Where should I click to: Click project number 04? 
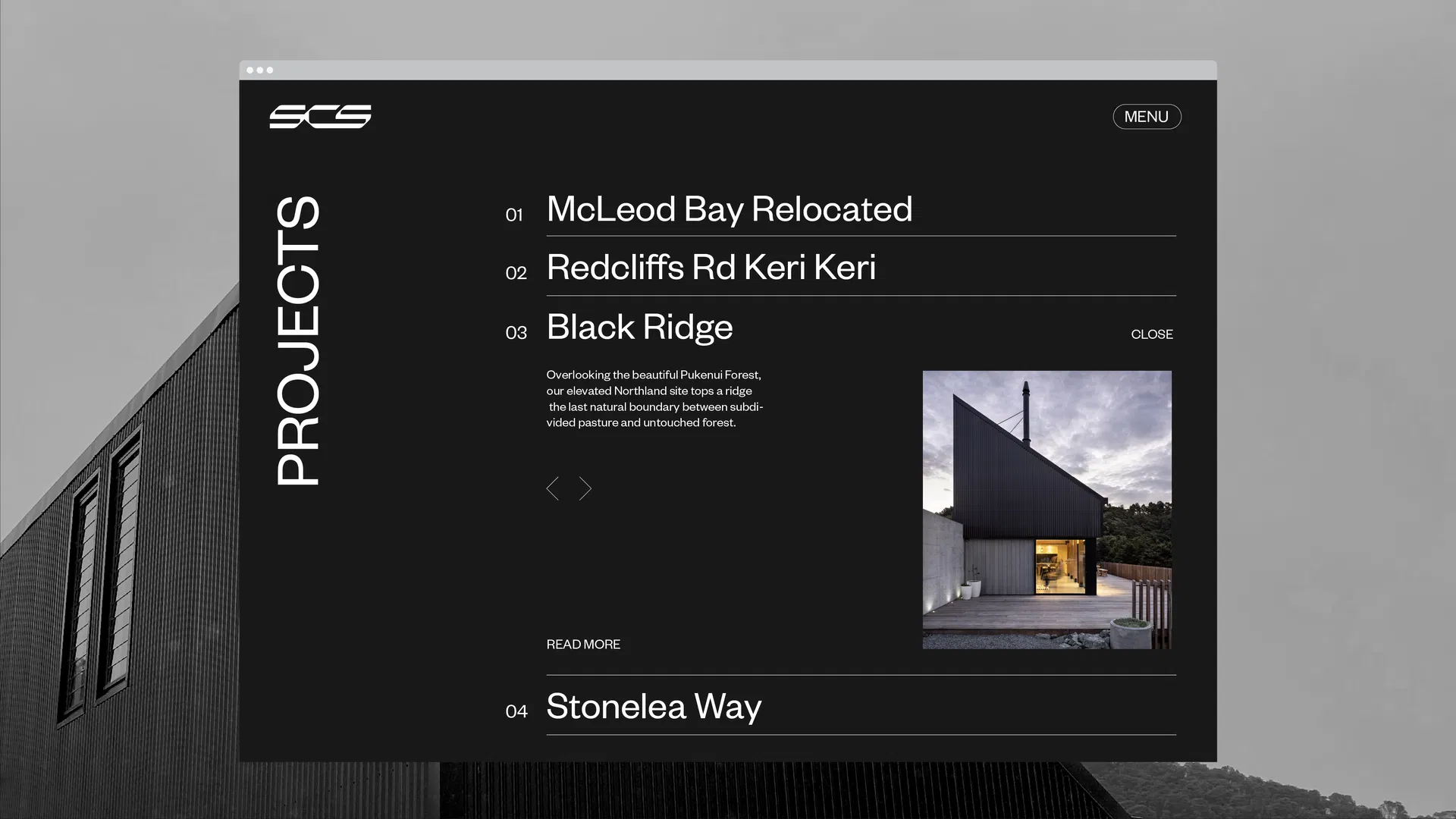[x=516, y=711]
